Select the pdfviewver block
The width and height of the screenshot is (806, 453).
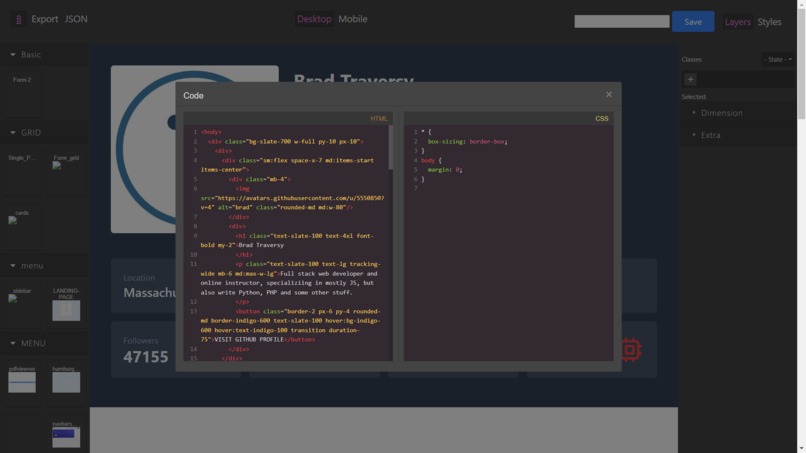(22, 384)
